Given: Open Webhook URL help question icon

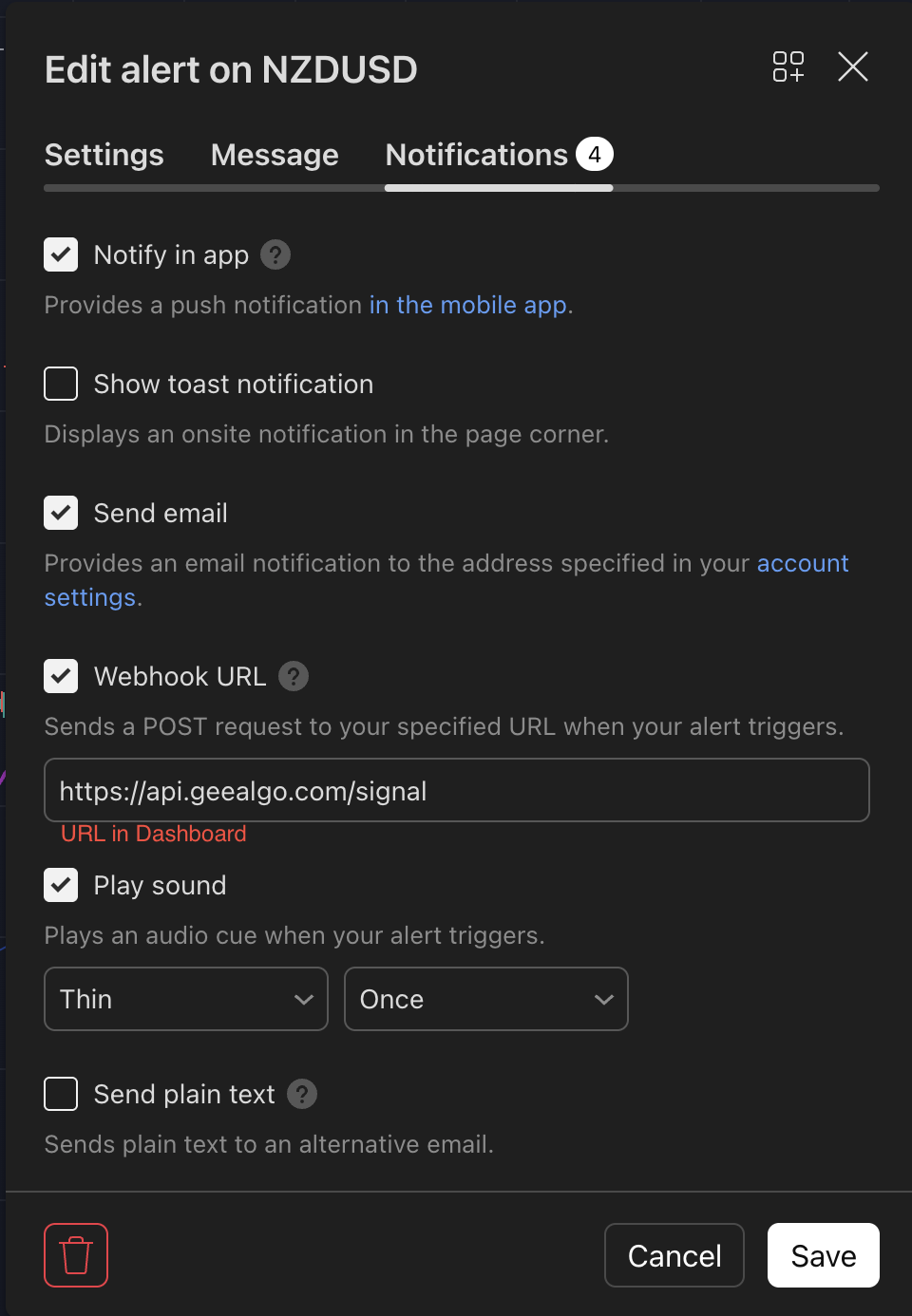Looking at the screenshot, I should coord(294,676).
